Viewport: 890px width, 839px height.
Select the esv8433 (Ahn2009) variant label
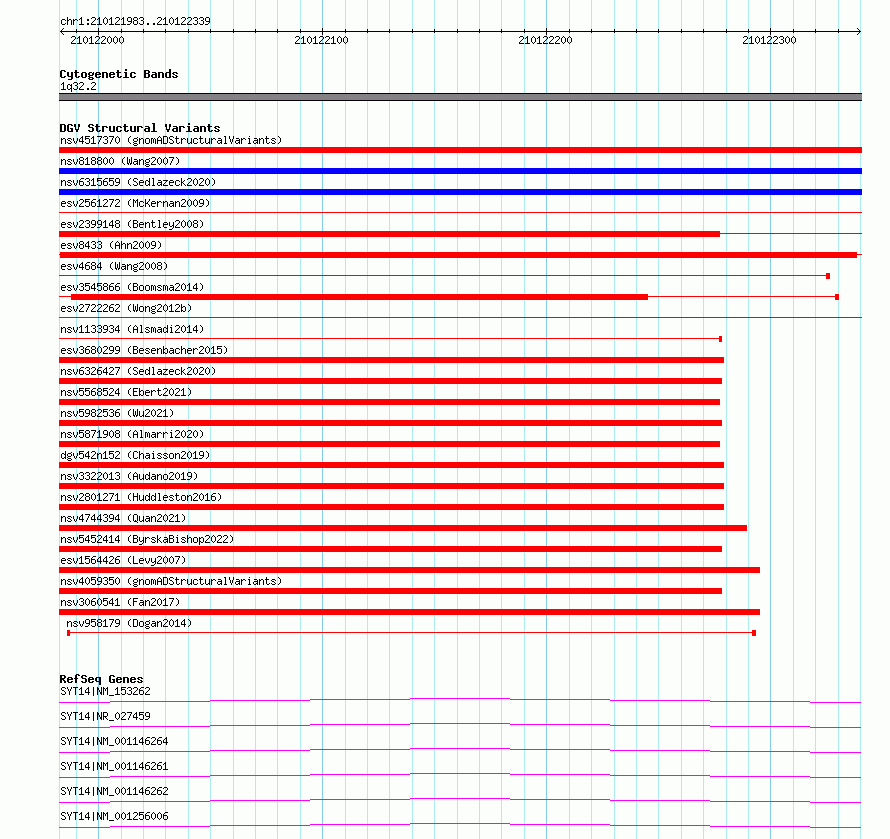click(111, 245)
